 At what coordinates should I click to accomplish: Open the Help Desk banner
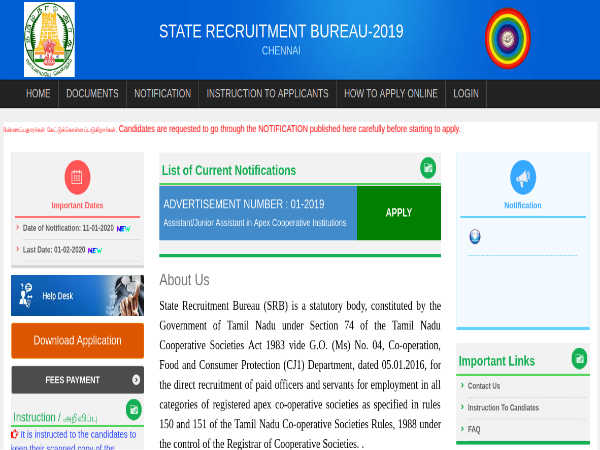(77, 296)
